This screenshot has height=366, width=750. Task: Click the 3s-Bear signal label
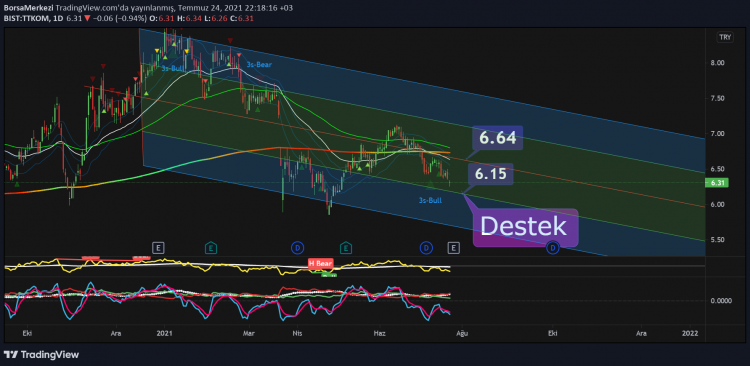(x=259, y=65)
